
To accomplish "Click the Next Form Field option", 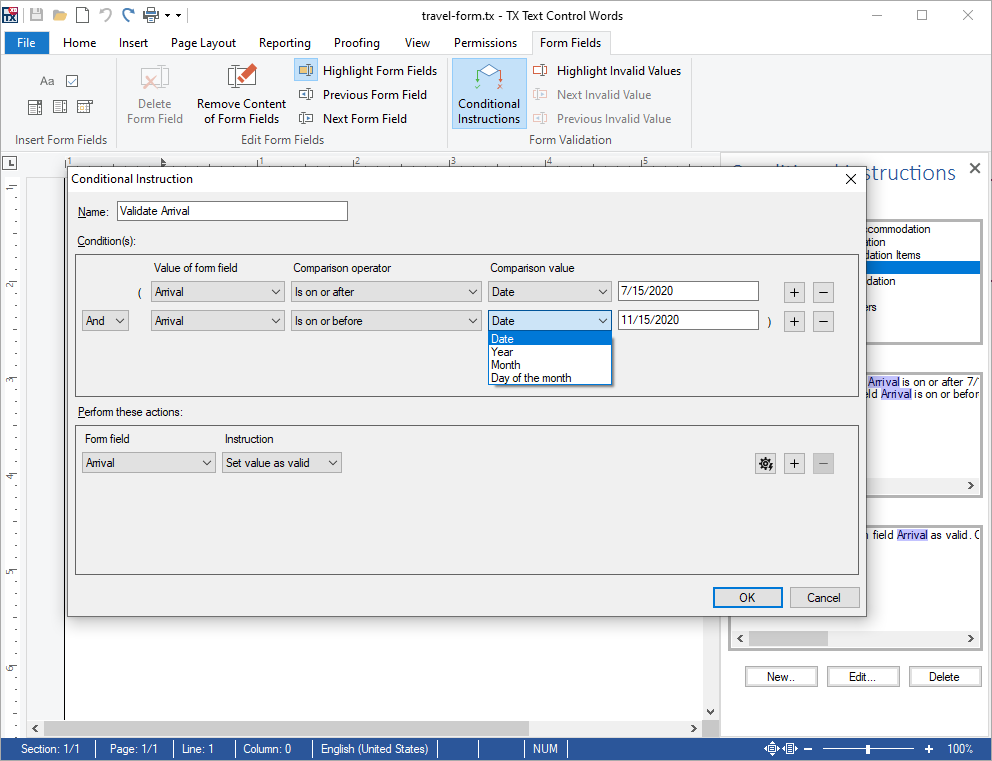I will point(305,118).
